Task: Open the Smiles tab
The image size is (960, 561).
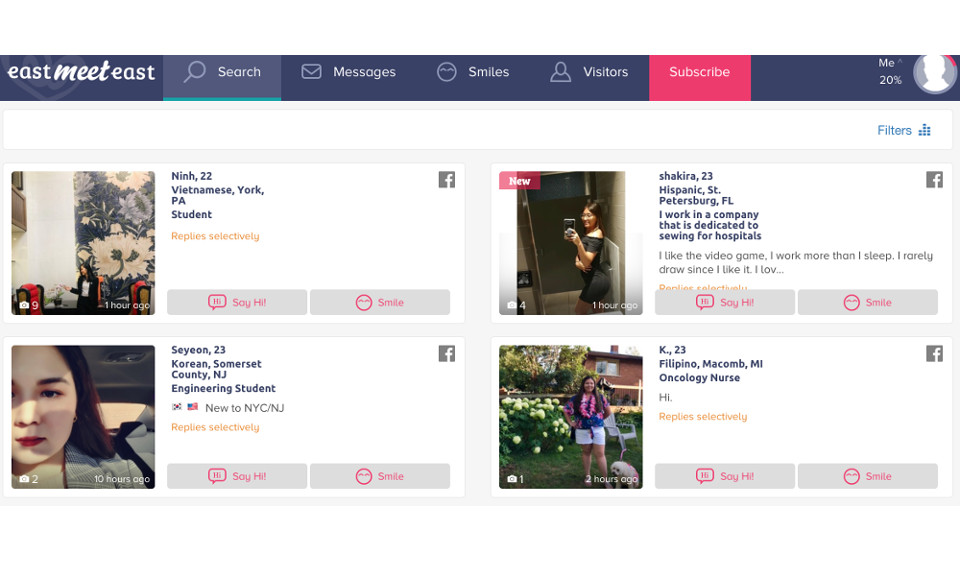Action: 473,72
